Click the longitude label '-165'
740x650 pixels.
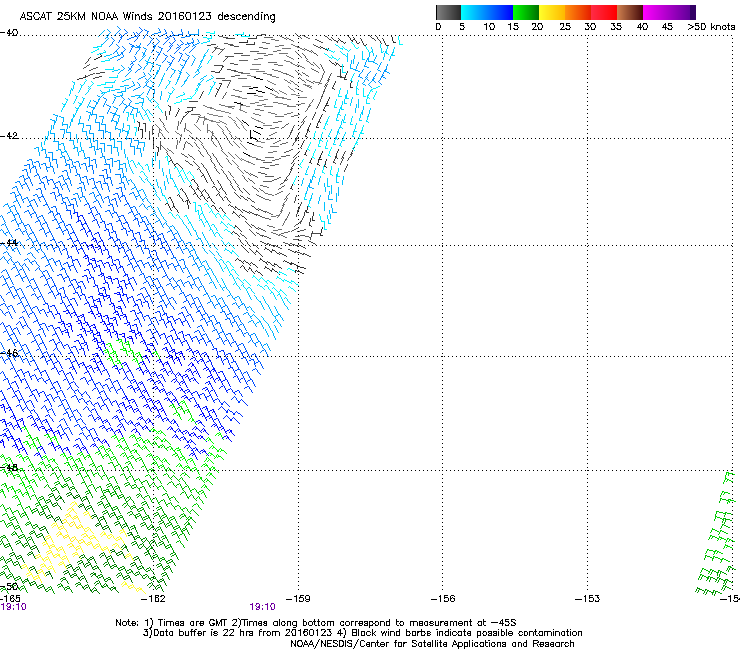[10, 599]
